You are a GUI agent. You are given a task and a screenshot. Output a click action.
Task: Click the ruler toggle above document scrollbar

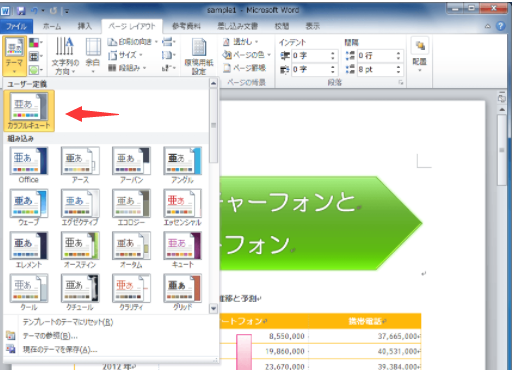point(502,98)
